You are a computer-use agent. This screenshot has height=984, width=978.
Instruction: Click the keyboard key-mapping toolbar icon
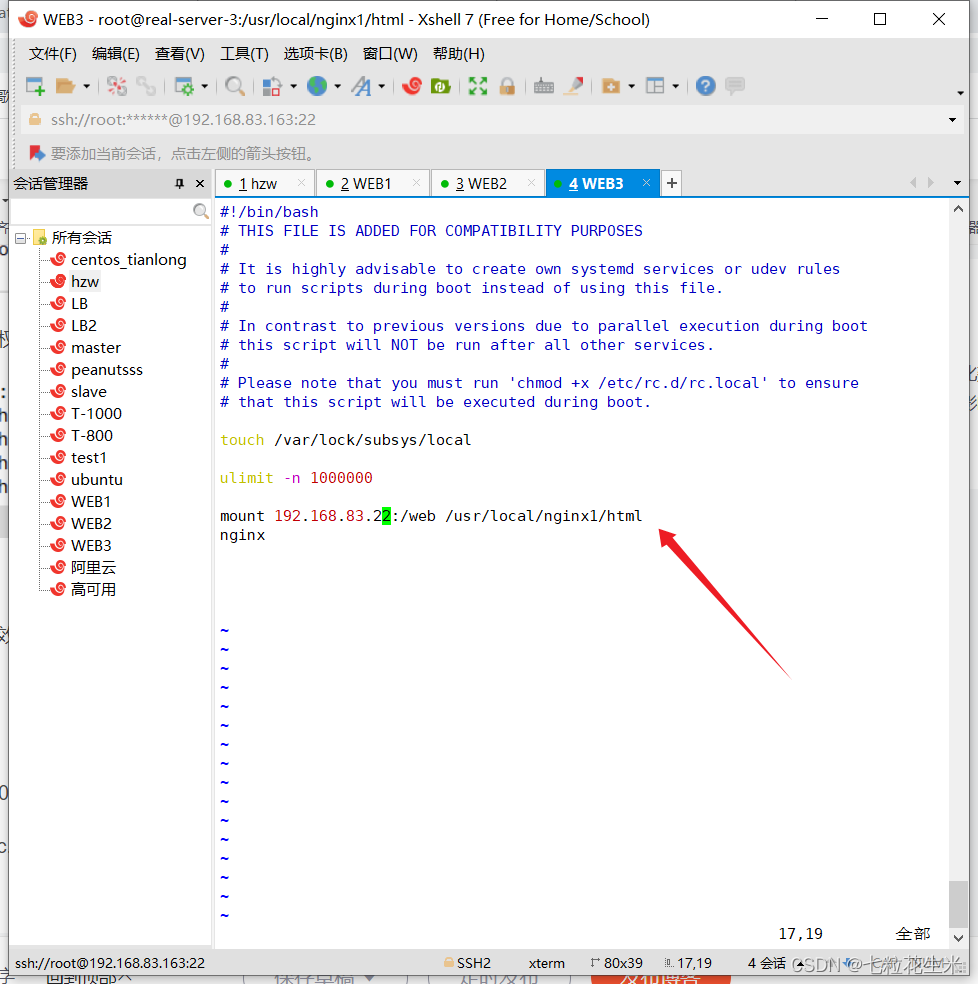(x=544, y=86)
